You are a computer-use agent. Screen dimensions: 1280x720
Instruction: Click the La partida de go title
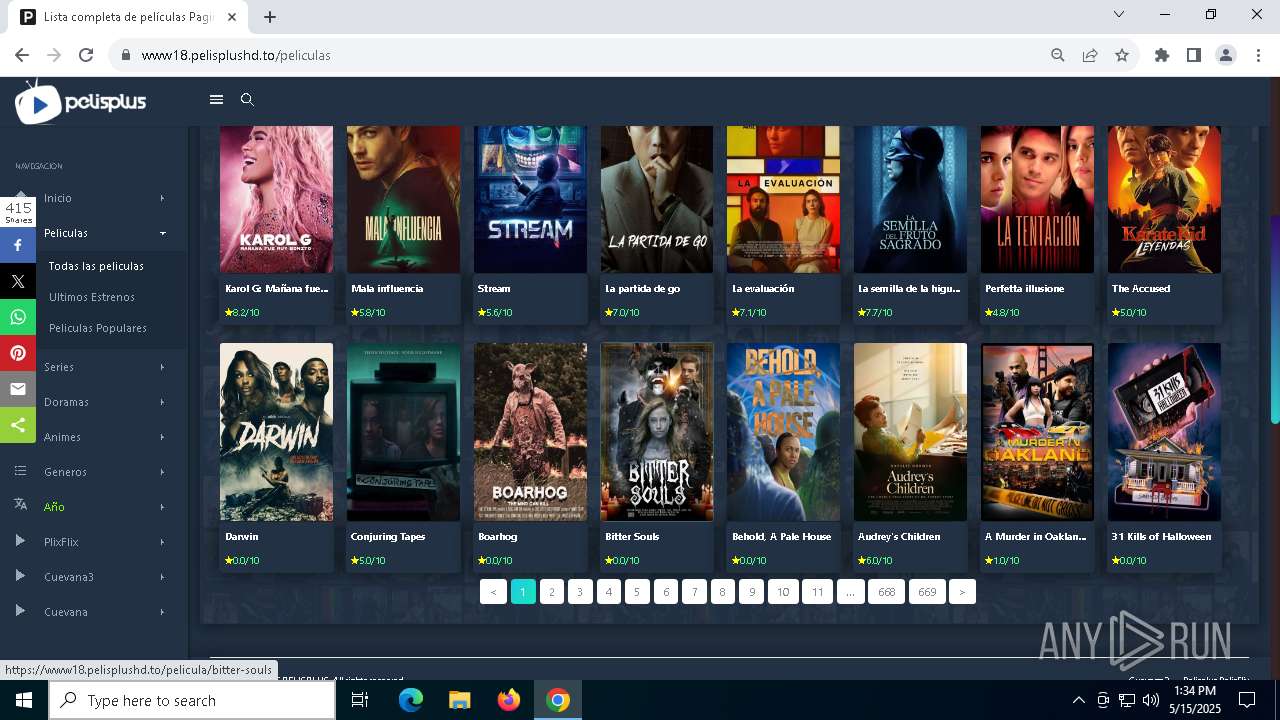point(642,289)
